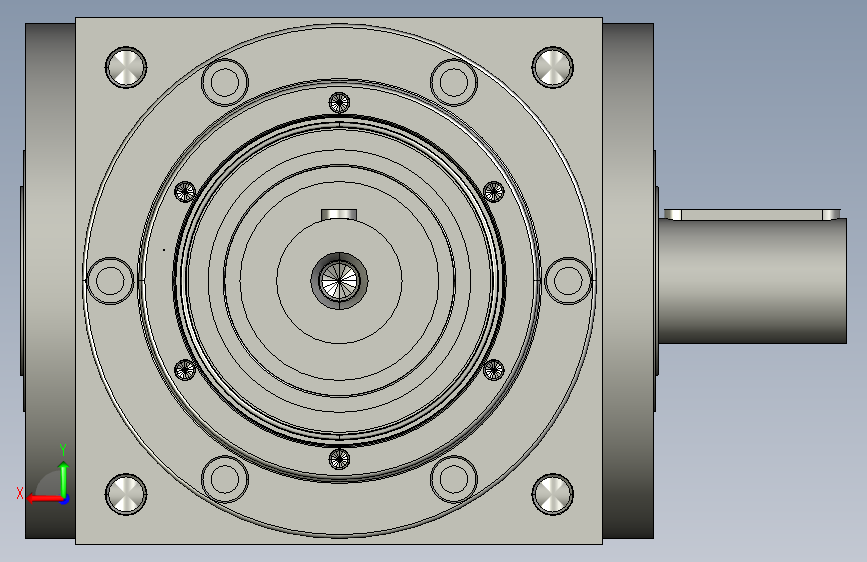Select the left-side counterbored flange hole
Image resolution: width=867 pixels, height=562 pixels.
pyautogui.click(x=111, y=280)
